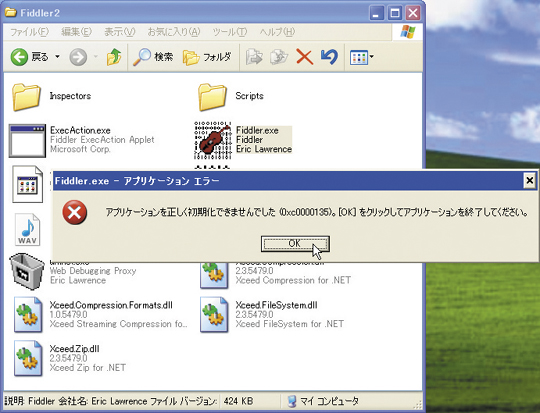
Task: Click the Fiddler.exe file name
Action: (x=257, y=131)
